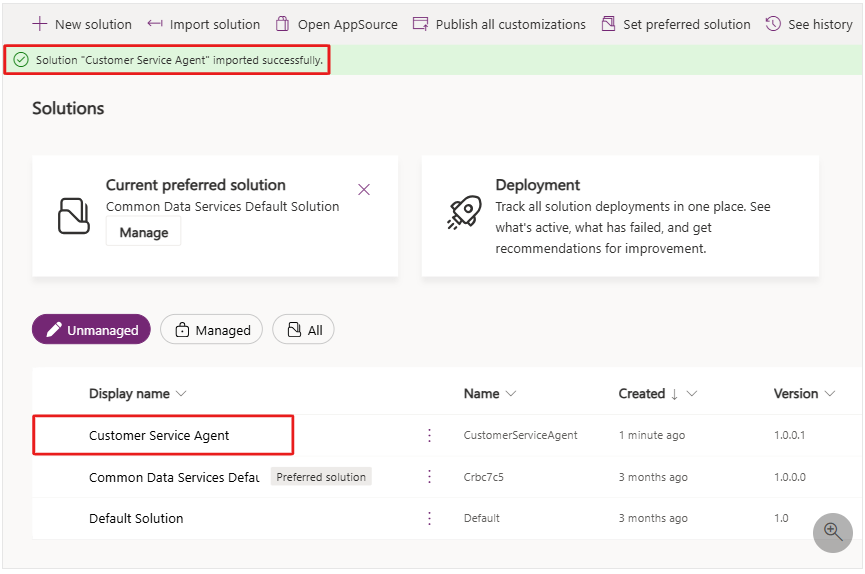This screenshot has width=865, height=574.
Task: Open AppSource via its shopping bag icon
Action: pos(282,24)
